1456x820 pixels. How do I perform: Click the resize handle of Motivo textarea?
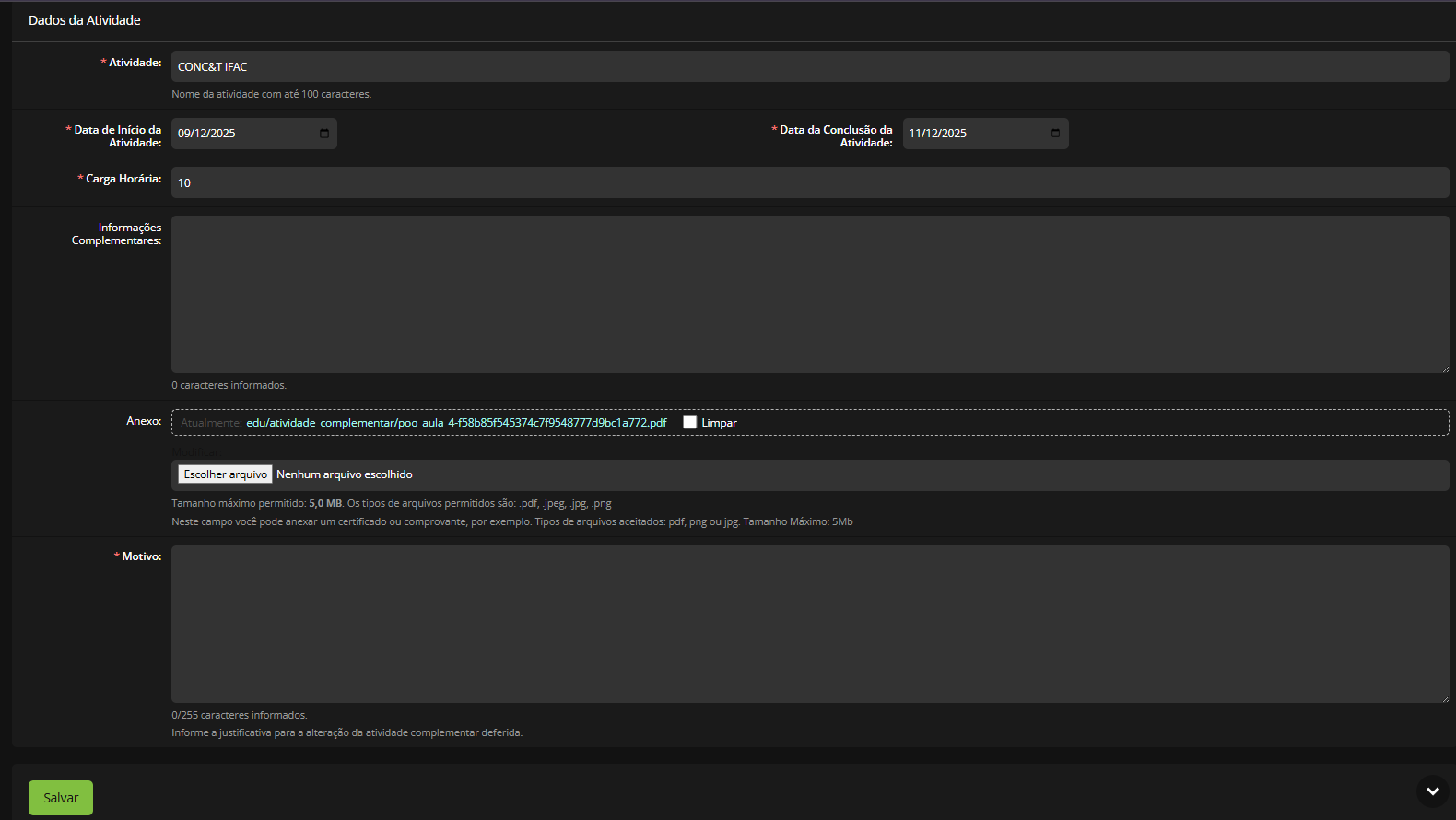[x=1444, y=698]
